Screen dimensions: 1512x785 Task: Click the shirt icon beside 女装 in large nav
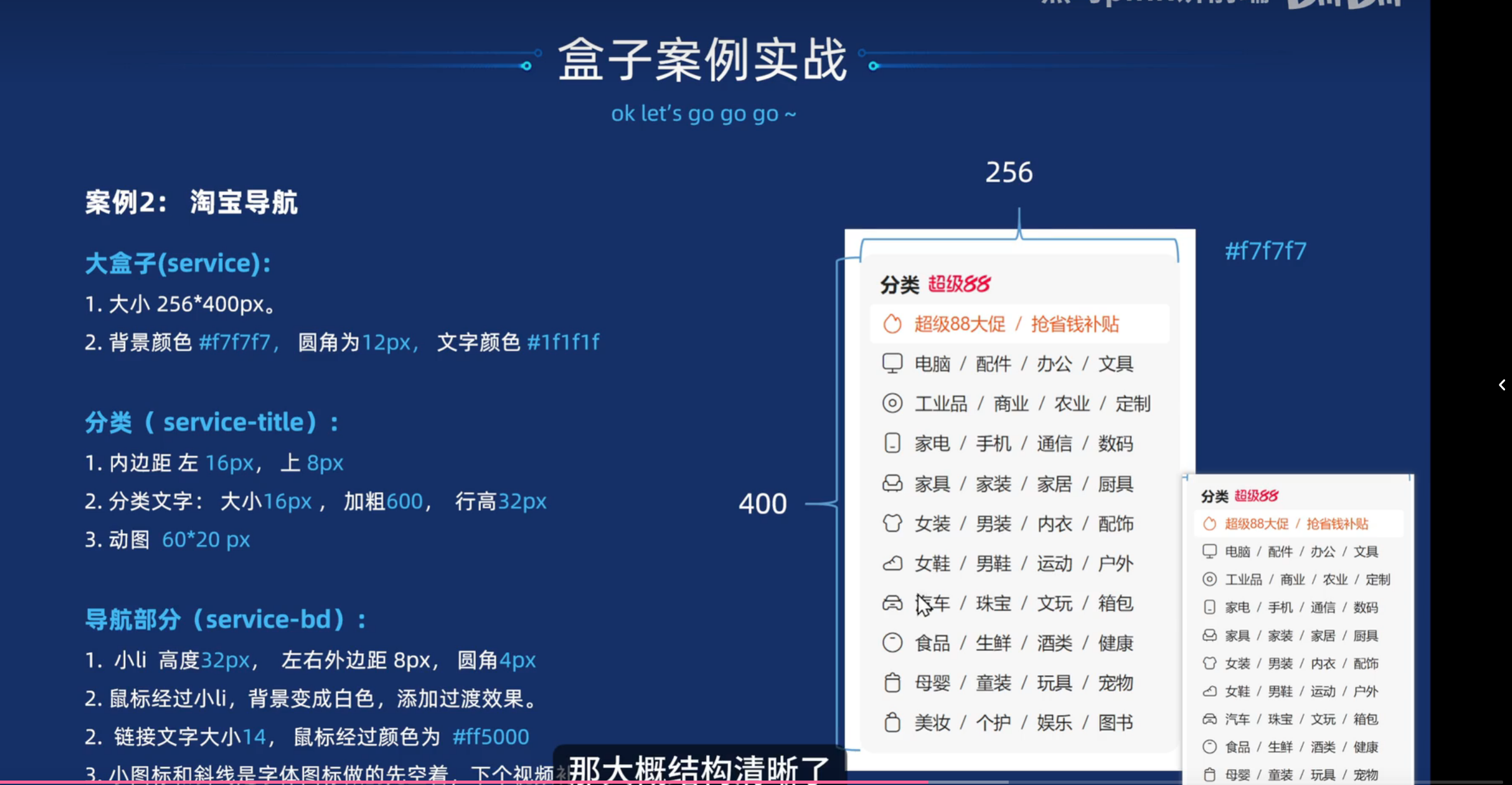click(892, 523)
